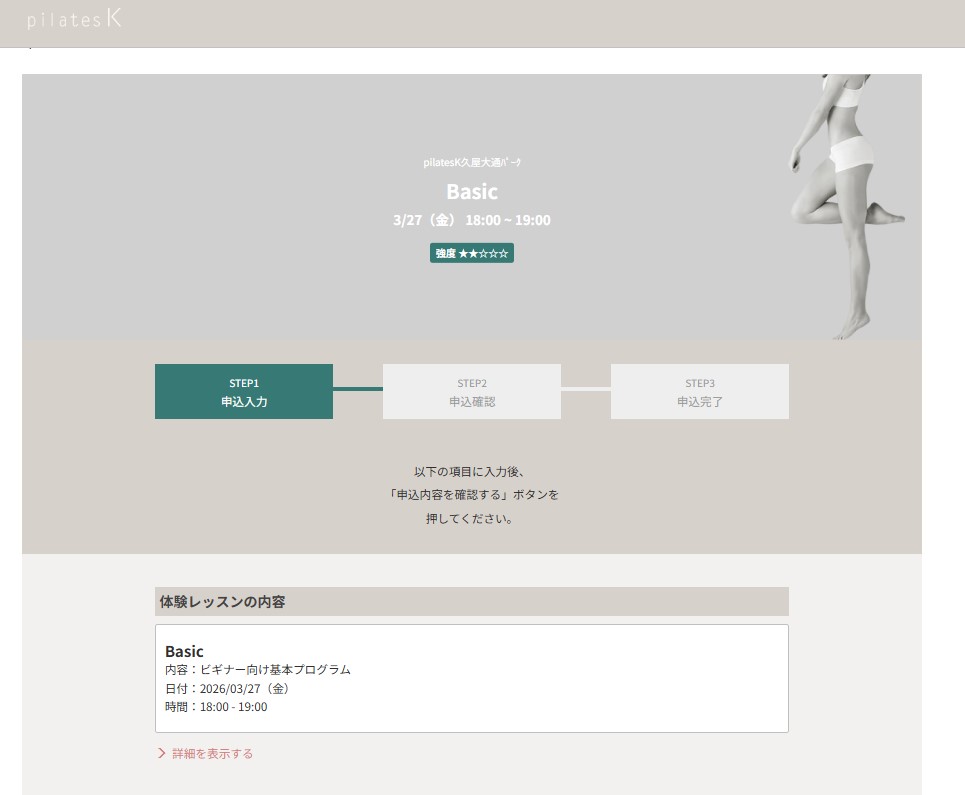Click the pilates K logo in header

tap(74, 19)
